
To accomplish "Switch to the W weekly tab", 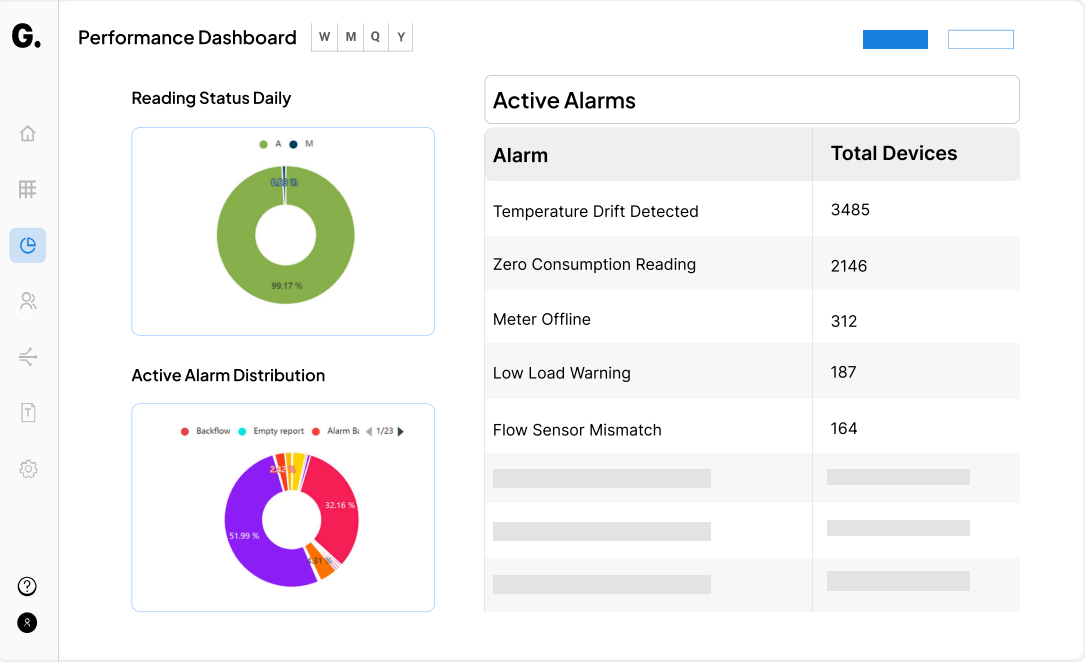I will coord(325,37).
